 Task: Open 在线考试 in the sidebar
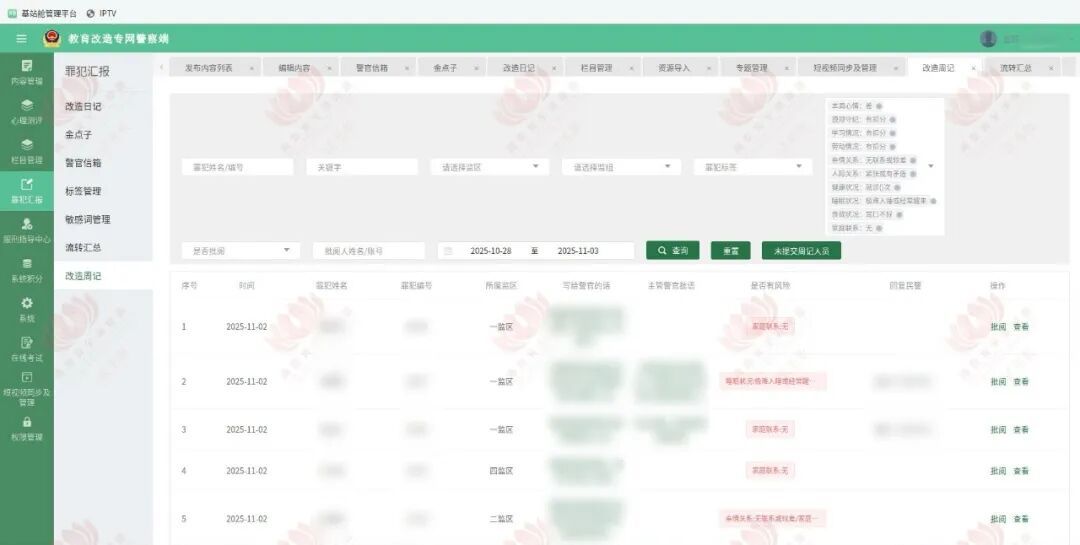pyautogui.click(x=27, y=349)
